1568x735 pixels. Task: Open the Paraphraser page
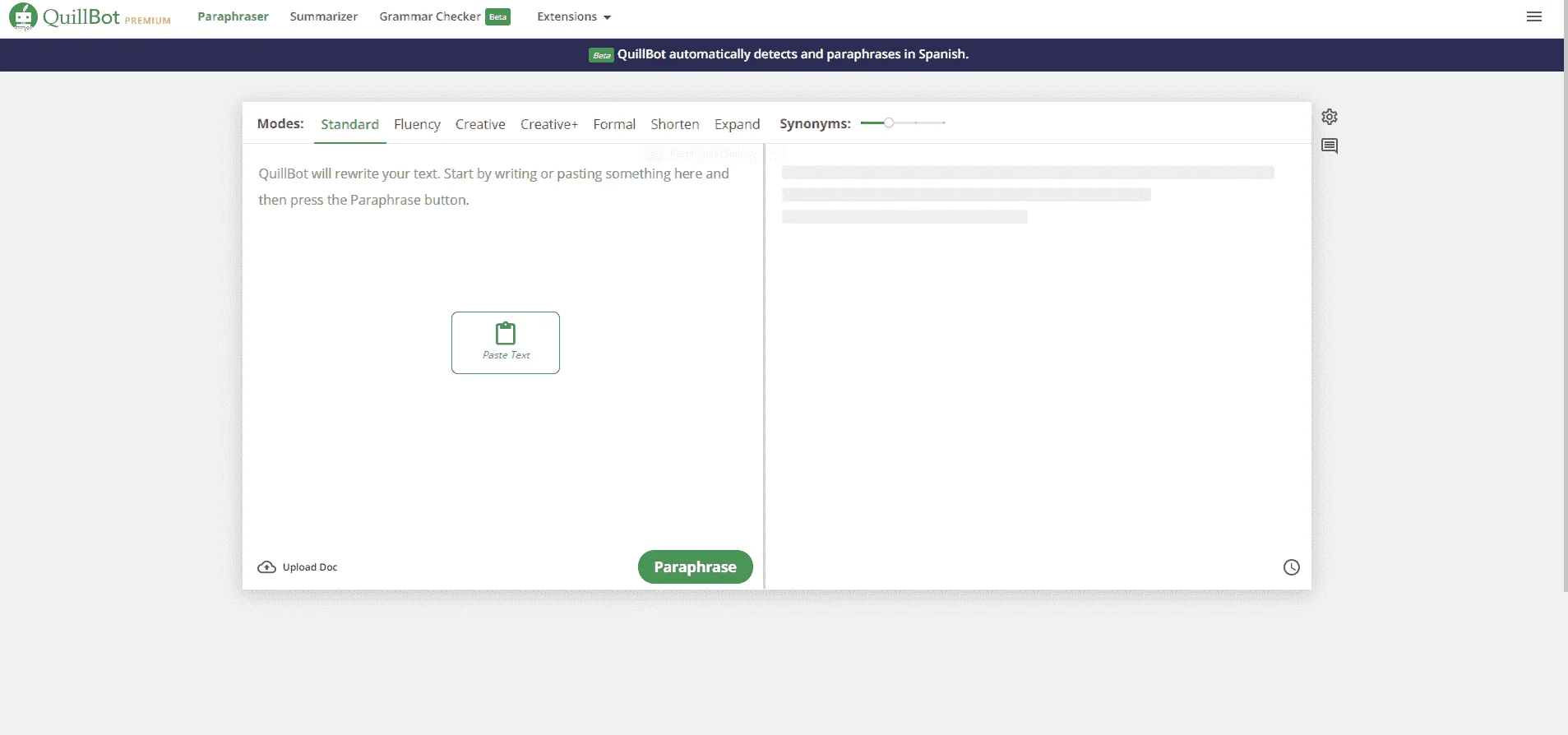coord(233,16)
